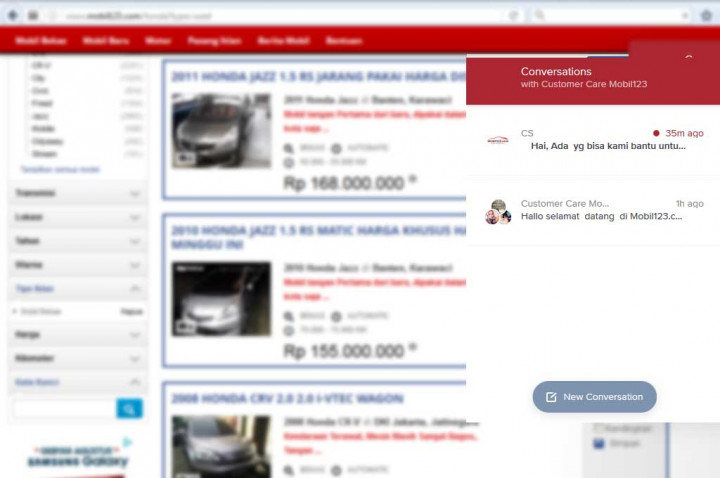Click the Customer Care group avatar

(498, 212)
